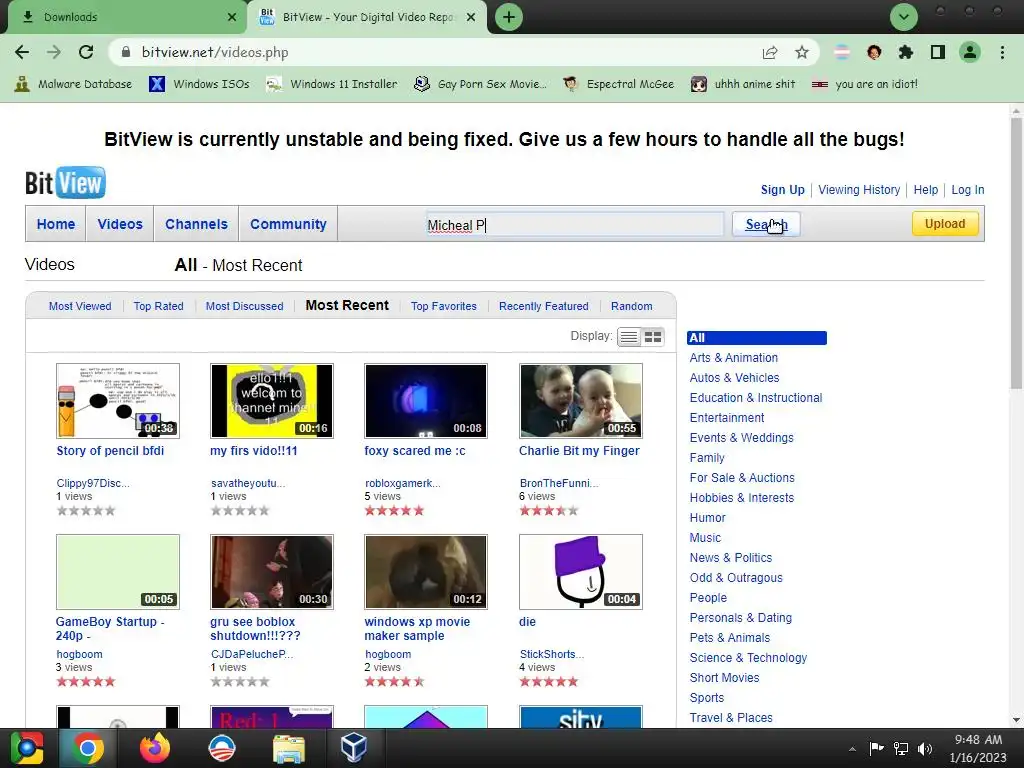Select list view display icon
This screenshot has height=768, width=1024.
(x=628, y=337)
